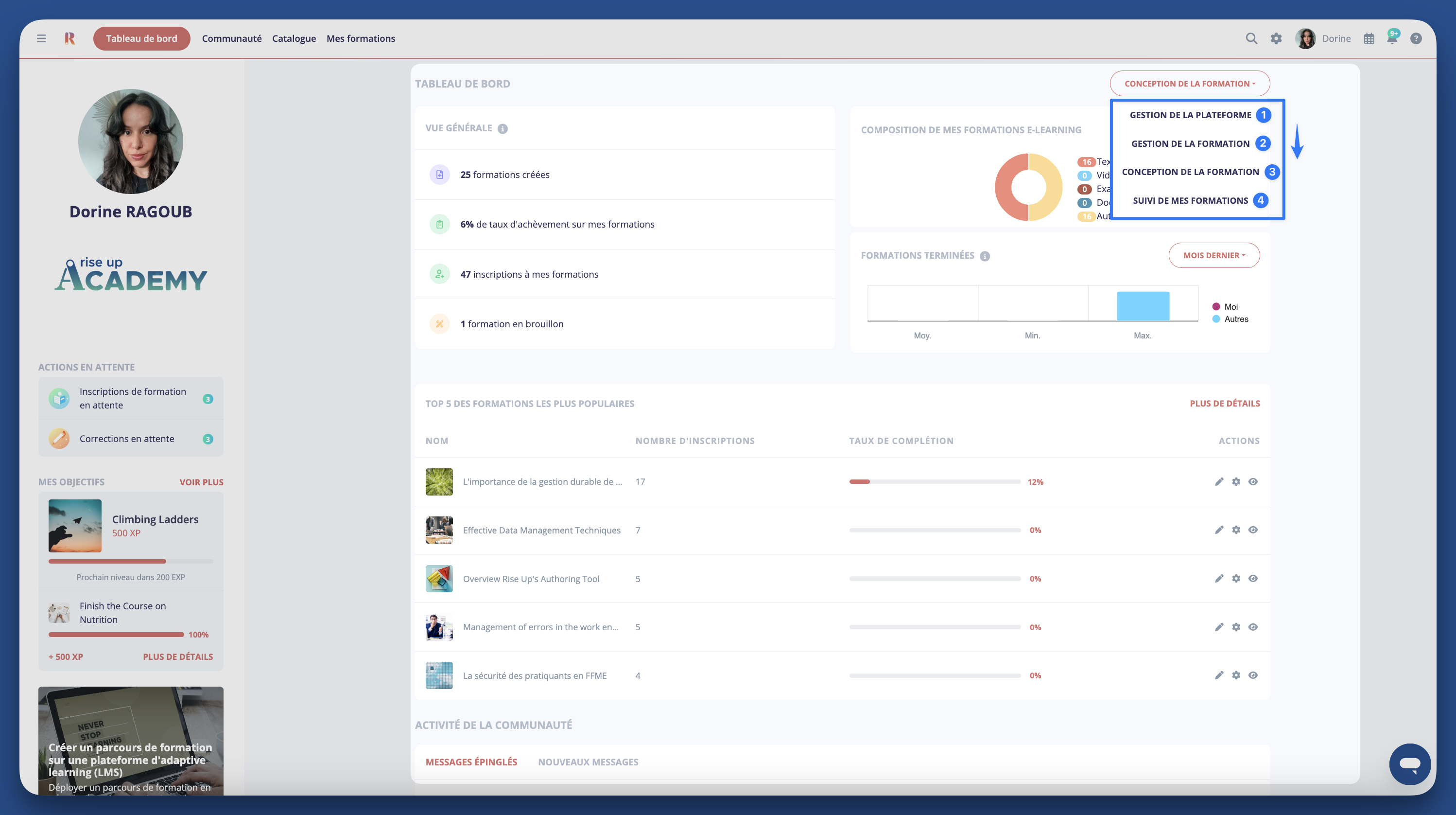
Task: Check notifications via the bell icon
Action: click(x=1392, y=38)
